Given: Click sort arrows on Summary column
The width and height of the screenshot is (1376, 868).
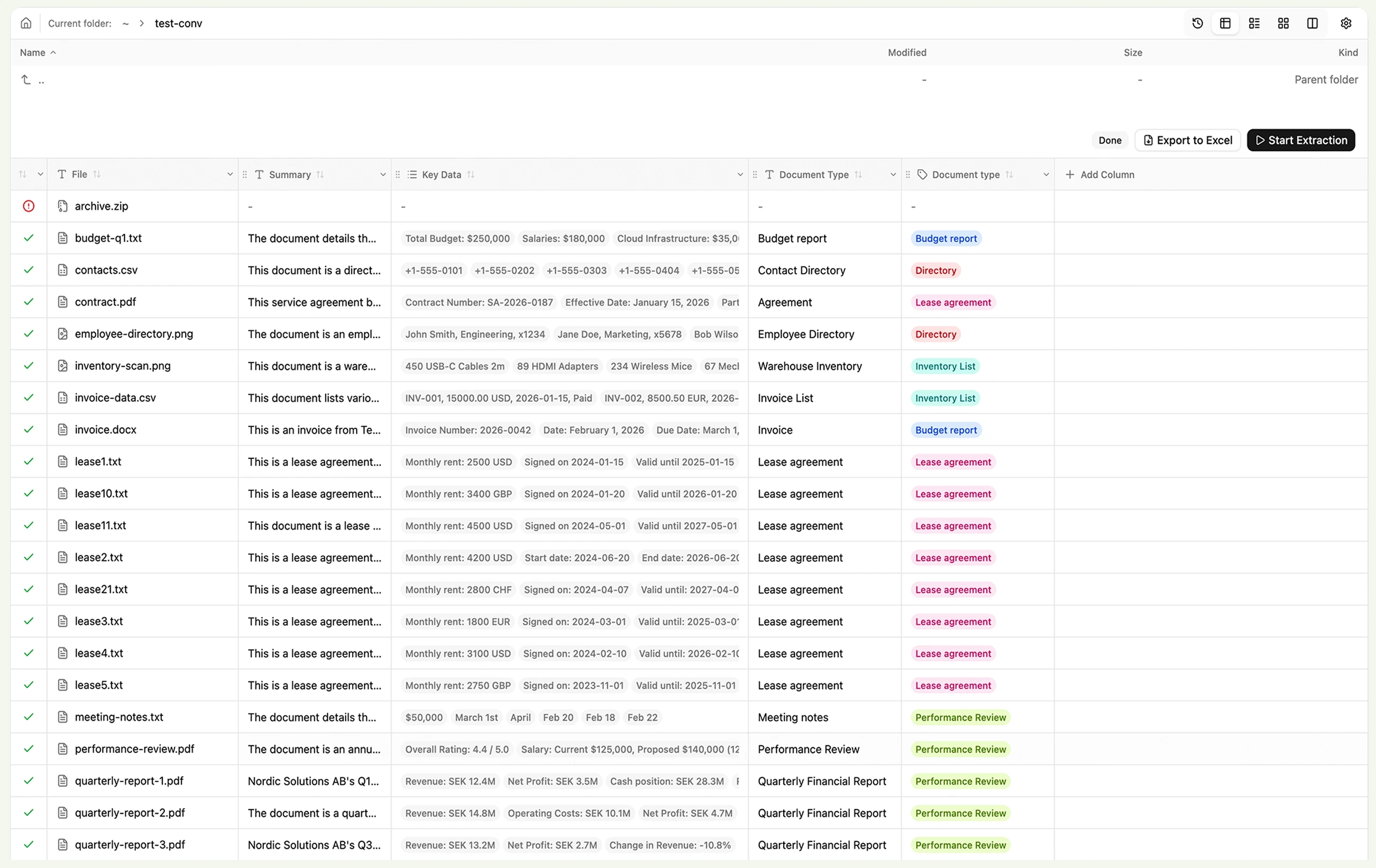Looking at the screenshot, I should click(x=320, y=175).
